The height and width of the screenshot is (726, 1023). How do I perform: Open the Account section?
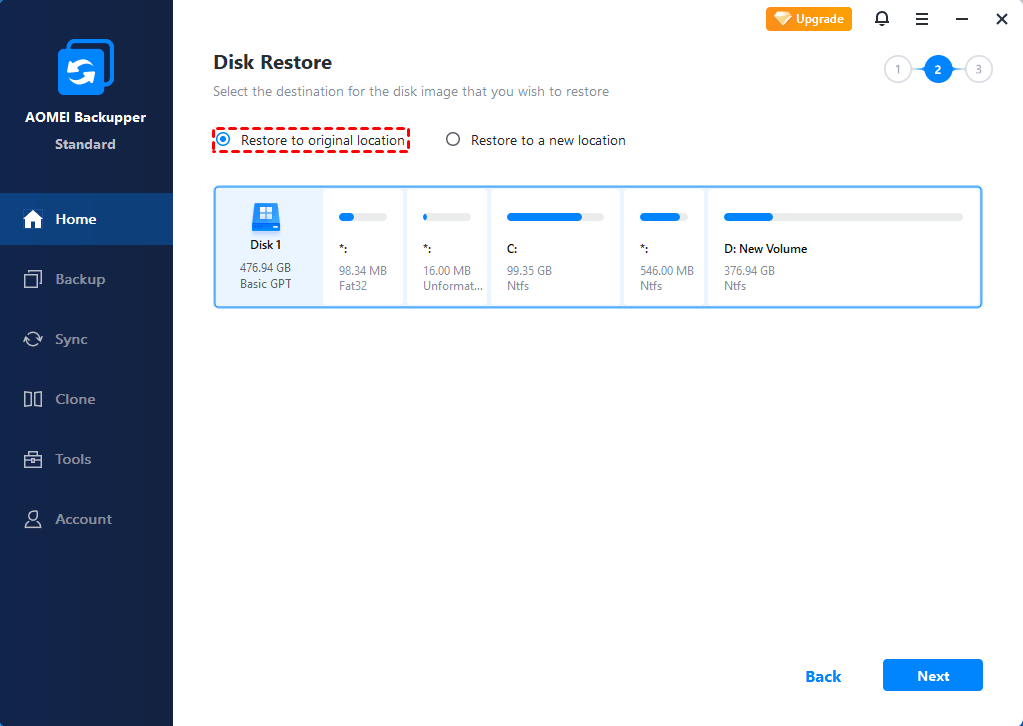coord(86,519)
